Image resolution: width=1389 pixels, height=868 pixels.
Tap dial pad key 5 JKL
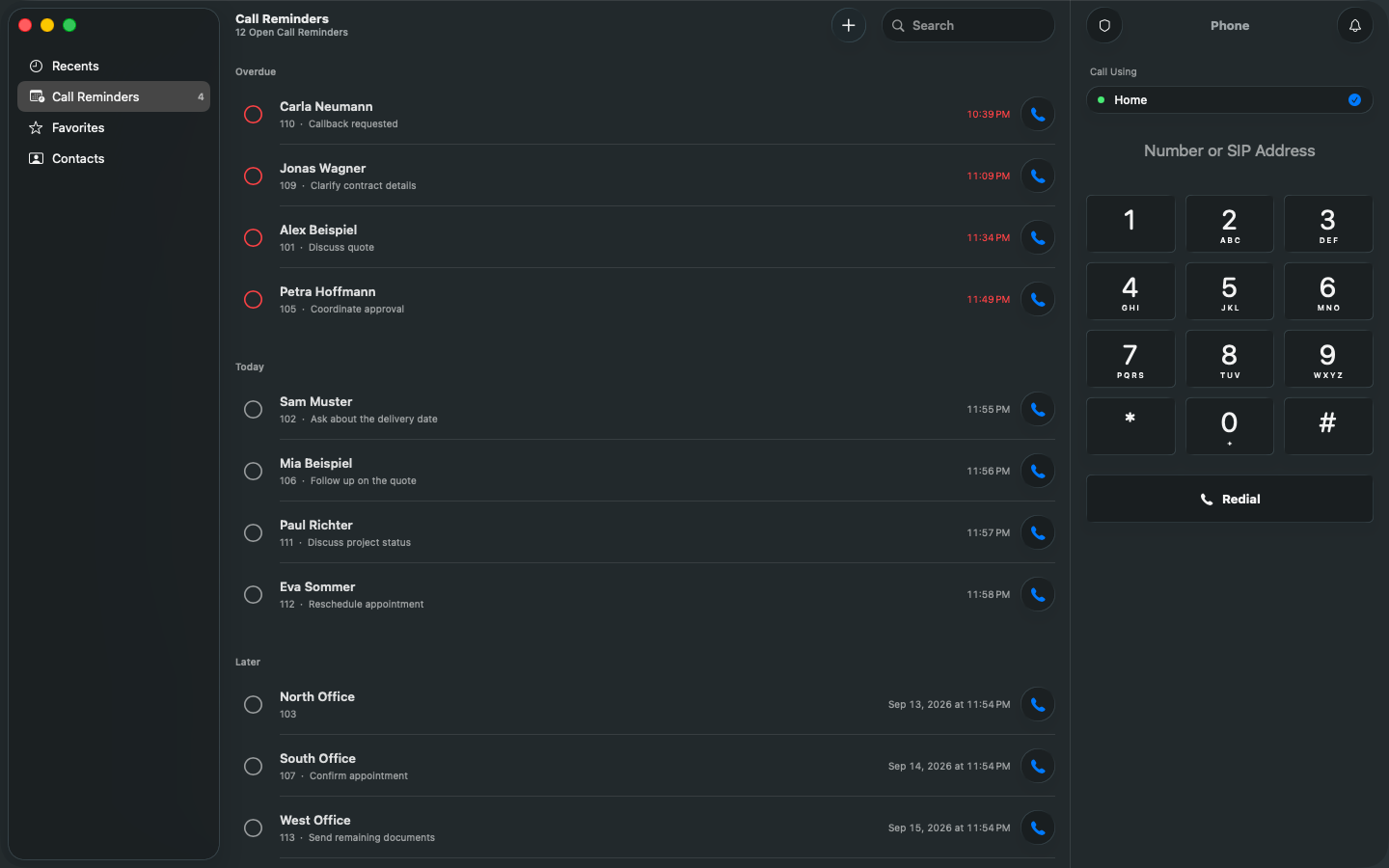point(1229,291)
